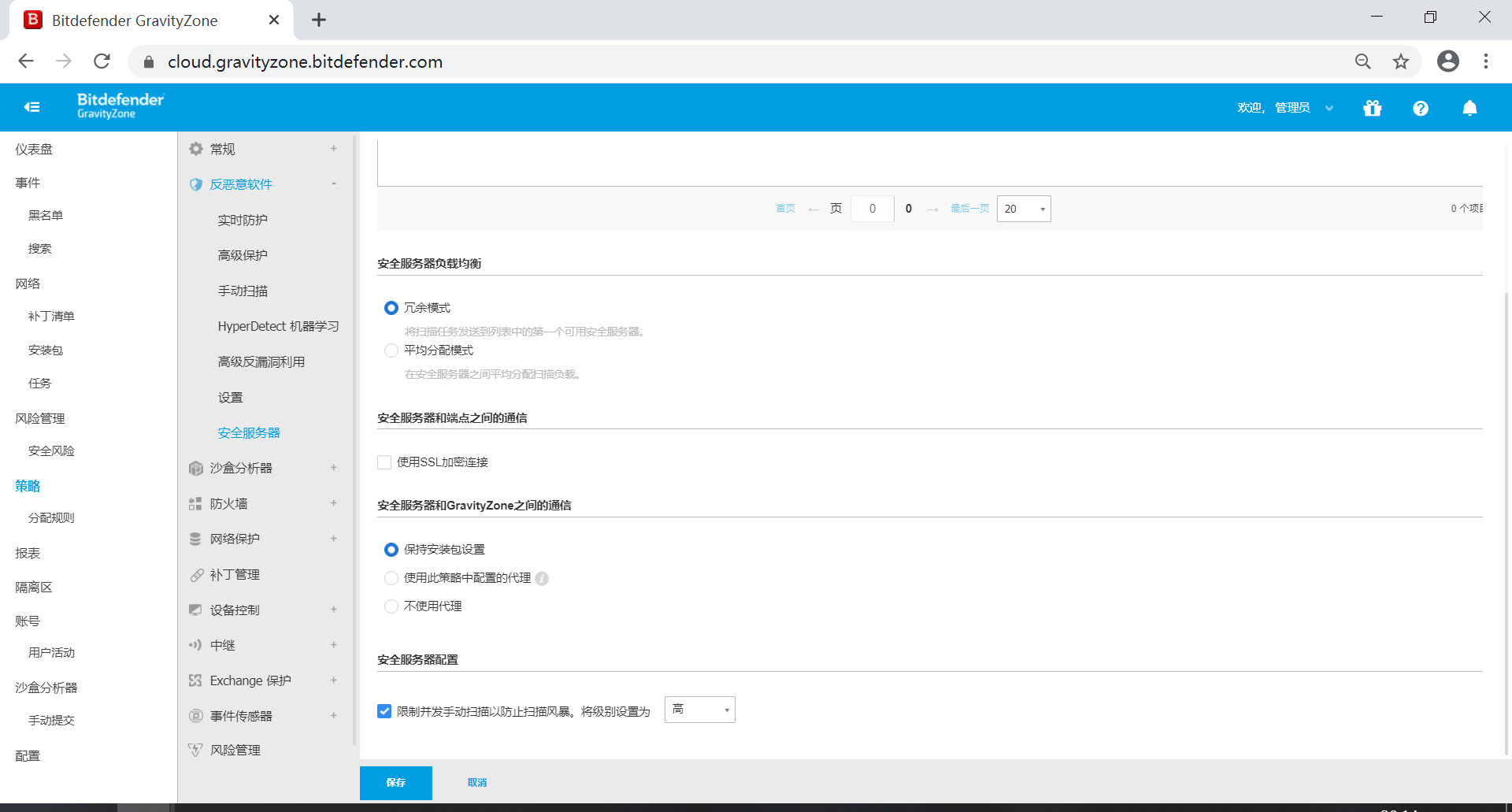Open the page size dropdown showing 20
Screen dimensions: 1512x812
[1024, 209]
